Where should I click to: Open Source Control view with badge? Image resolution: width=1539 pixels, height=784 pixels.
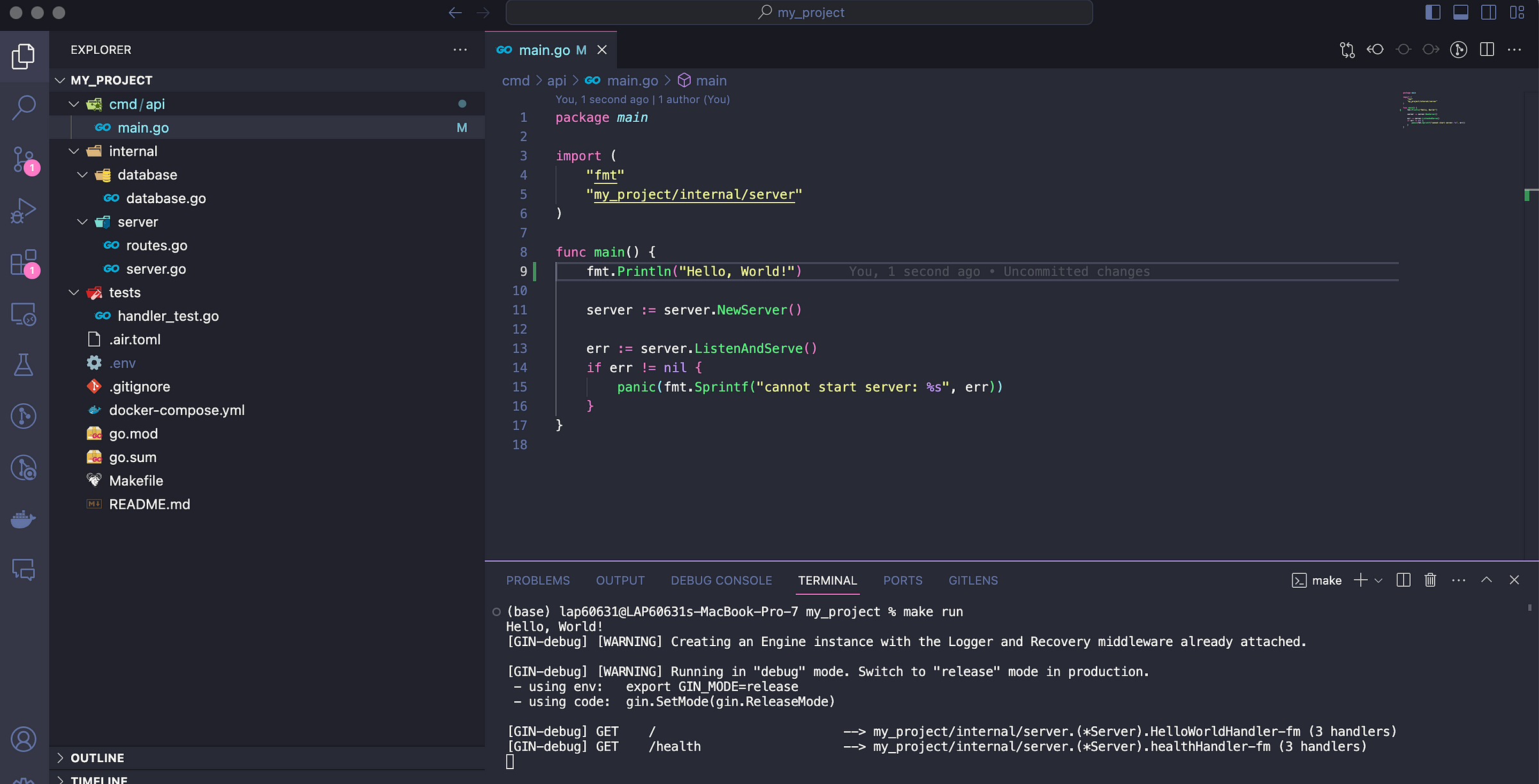(24, 159)
